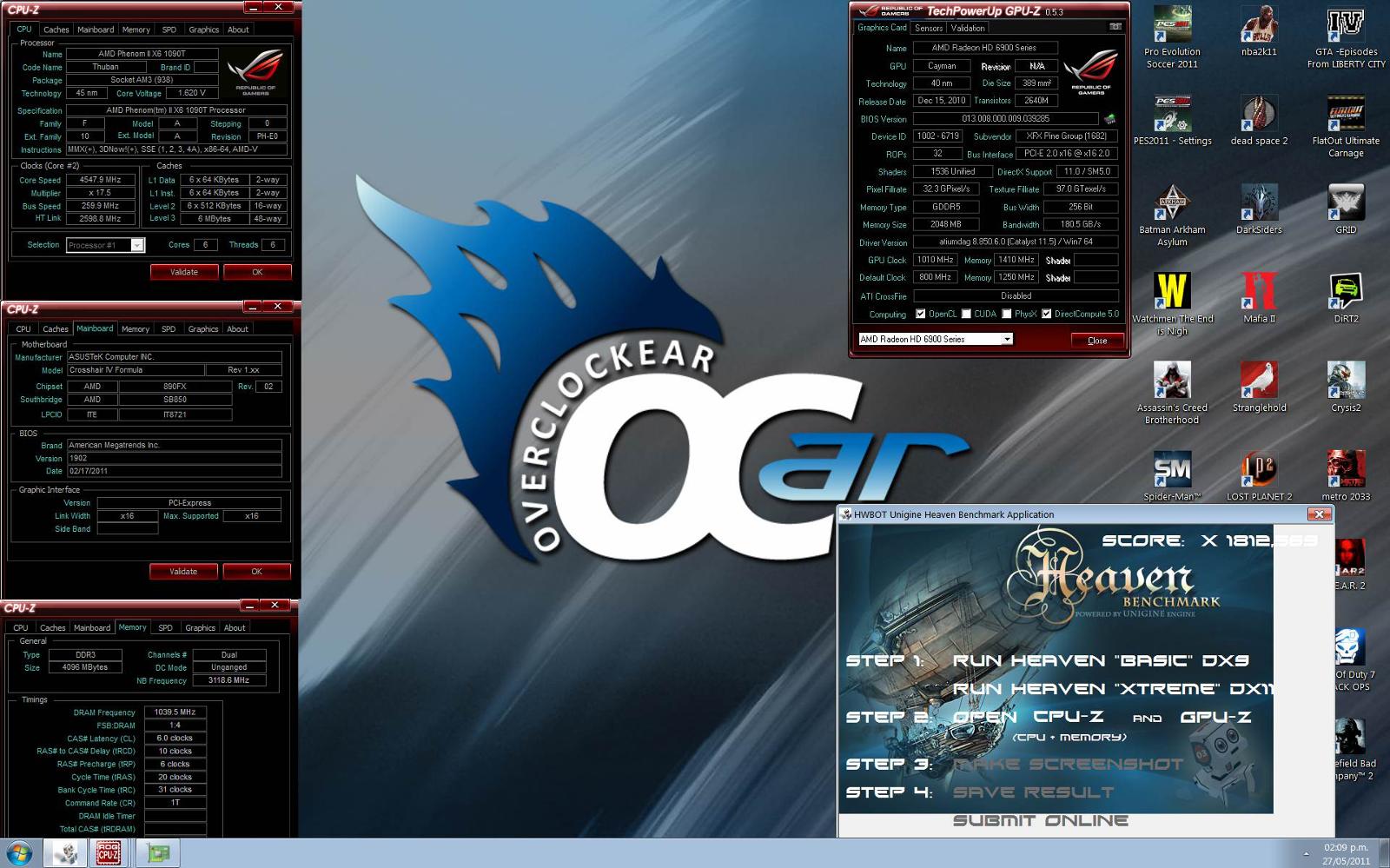Launch Assassin's Creed Brotherhood icon
This screenshot has width=1390, height=868.
1172,394
